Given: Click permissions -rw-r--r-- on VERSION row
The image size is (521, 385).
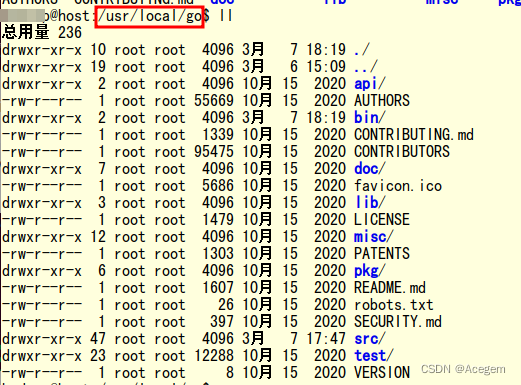Looking at the screenshot, I should coord(42,373).
